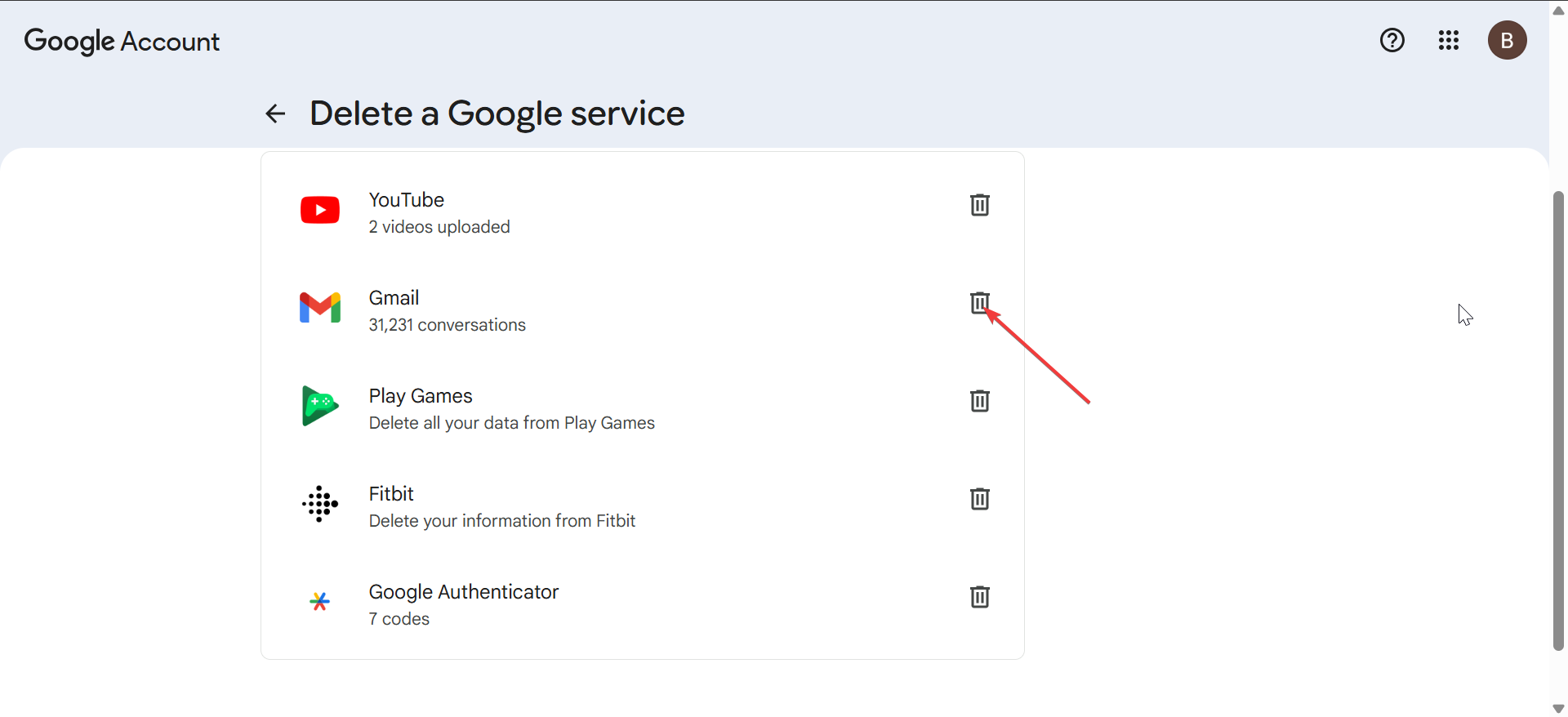Select the Gmail service name
Screen dimensions: 1568x717
(x=394, y=298)
